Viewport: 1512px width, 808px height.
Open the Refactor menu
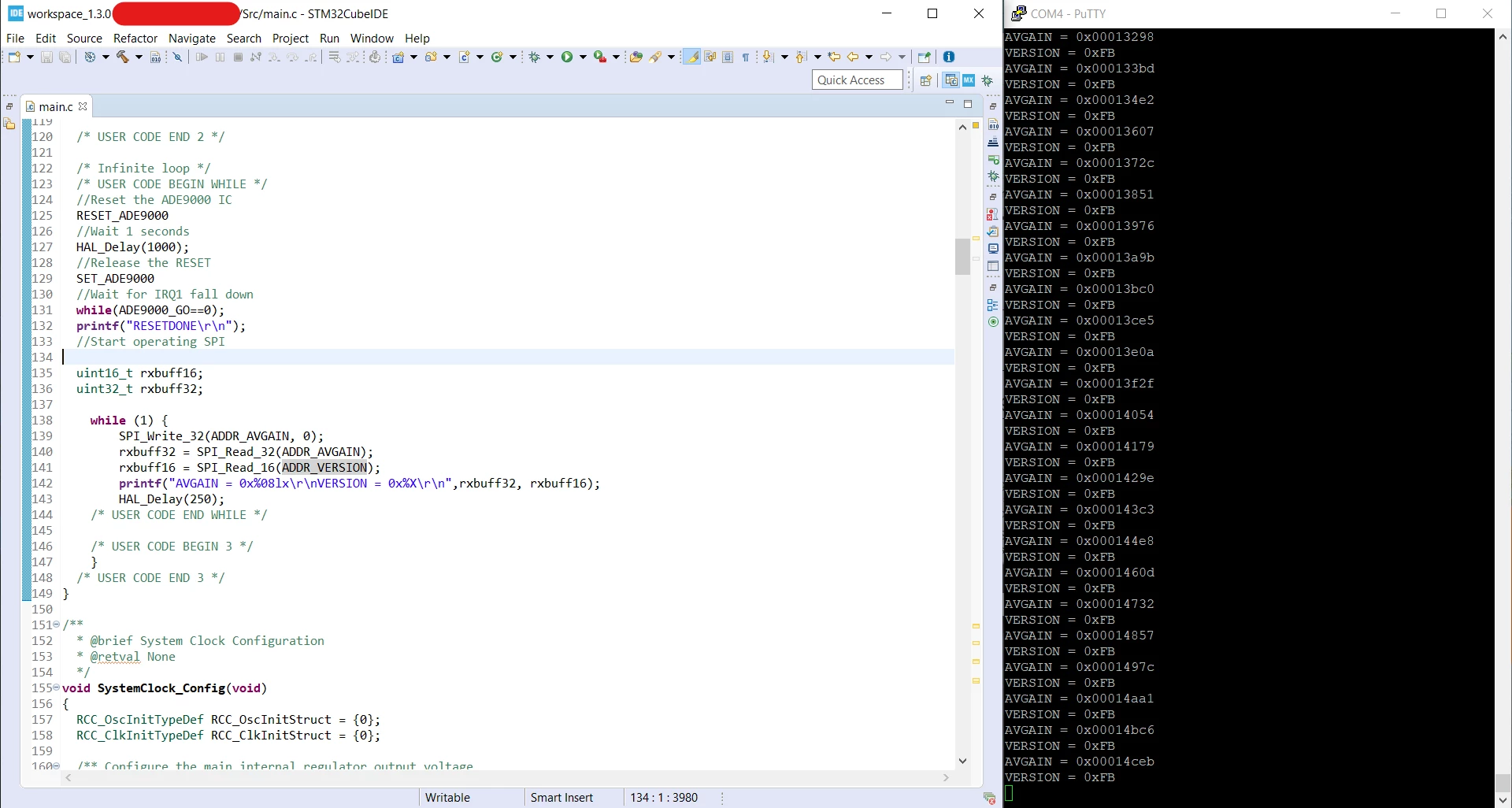click(135, 38)
